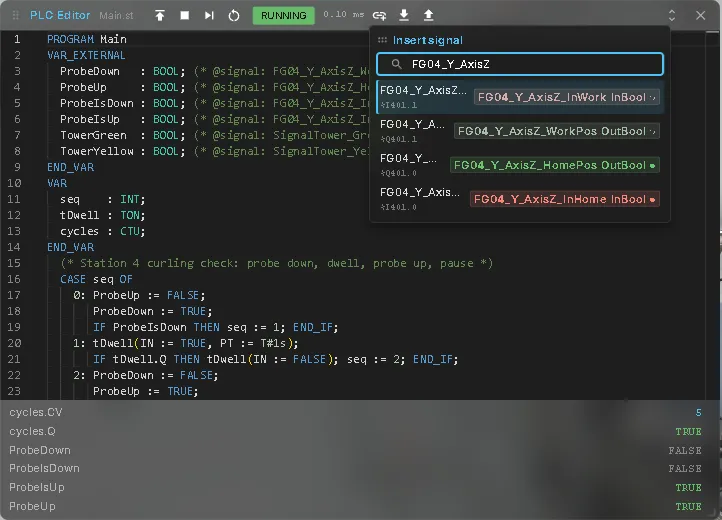Click the cycles.CV watch row

[x=355, y=412]
